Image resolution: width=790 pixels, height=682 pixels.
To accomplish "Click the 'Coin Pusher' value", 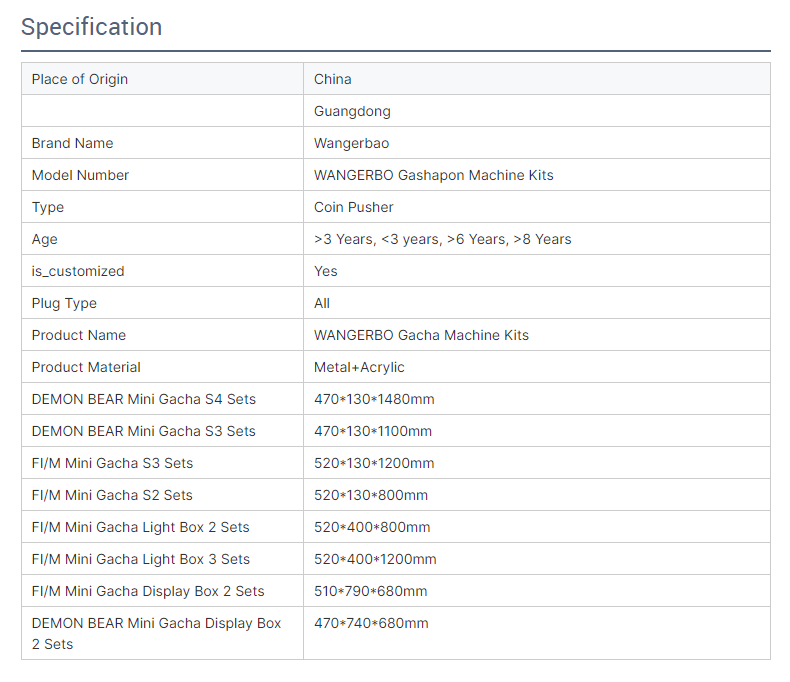I will [x=354, y=207].
